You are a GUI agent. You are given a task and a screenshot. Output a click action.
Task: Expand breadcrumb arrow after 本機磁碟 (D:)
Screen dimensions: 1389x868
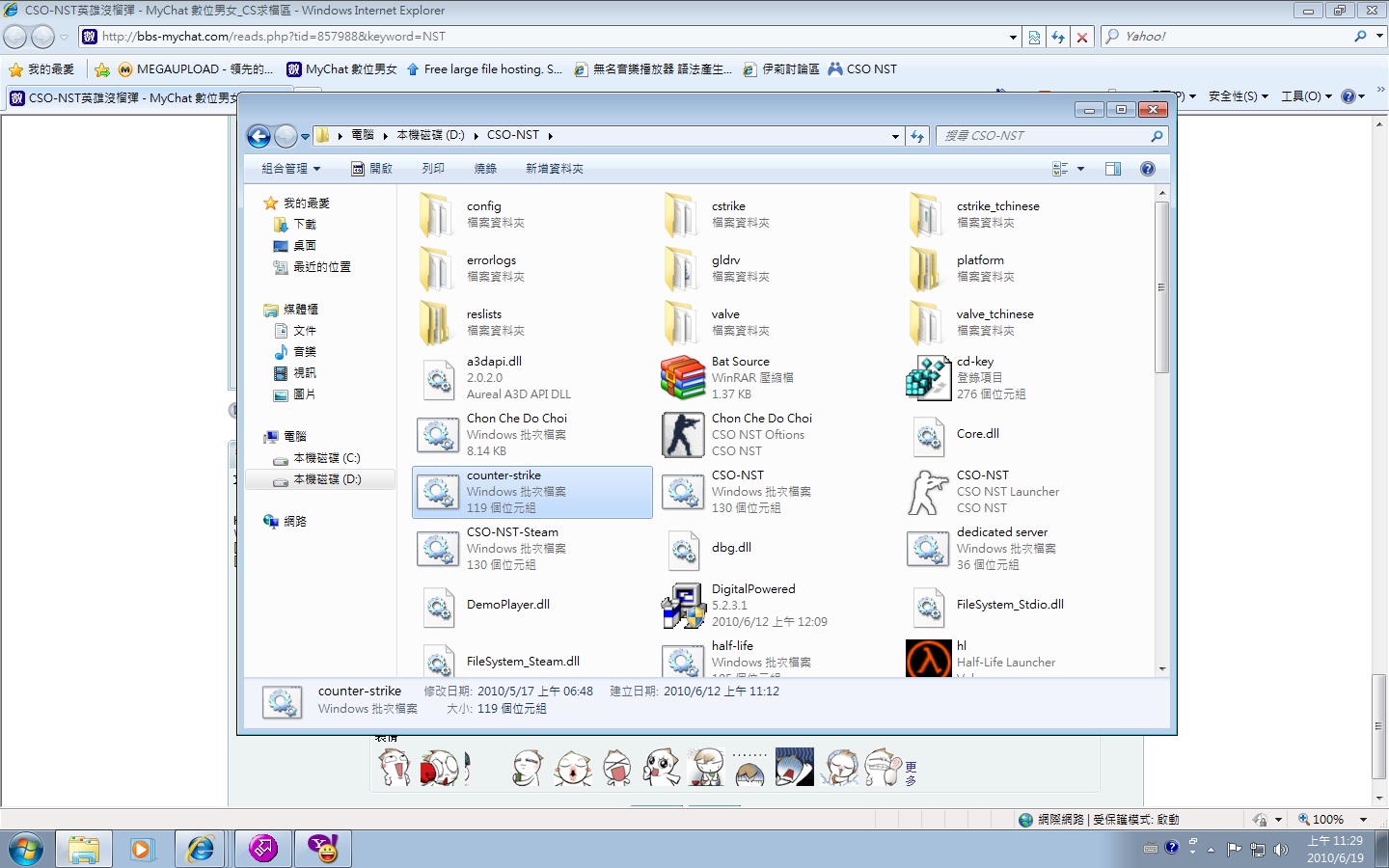[476, 136]
